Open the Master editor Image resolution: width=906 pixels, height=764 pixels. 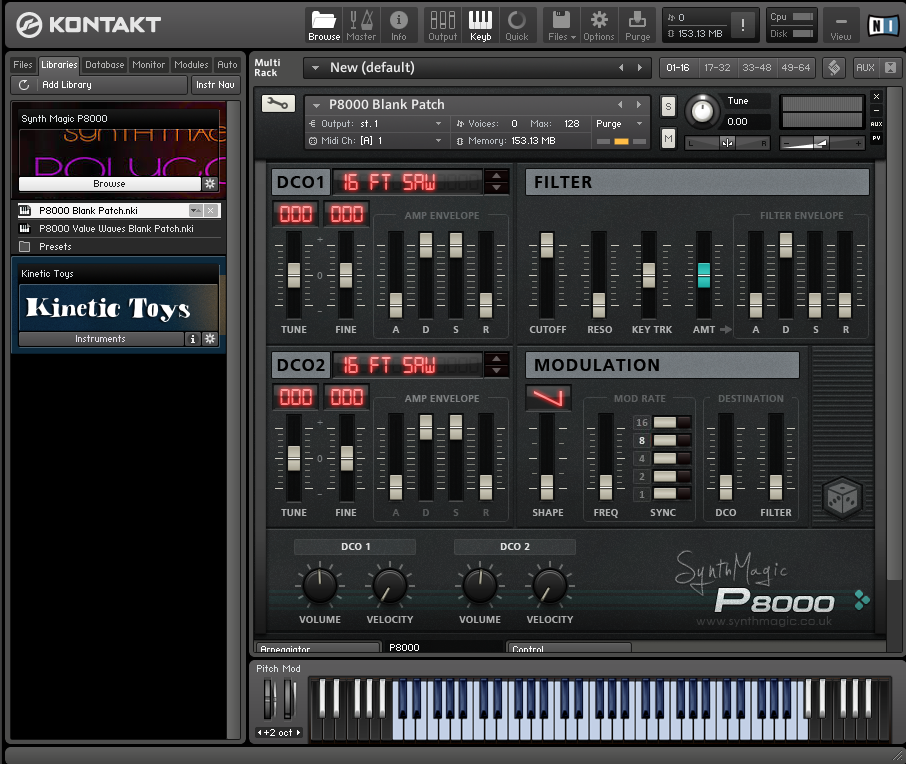pyautogui.click(x=361, y=26)
